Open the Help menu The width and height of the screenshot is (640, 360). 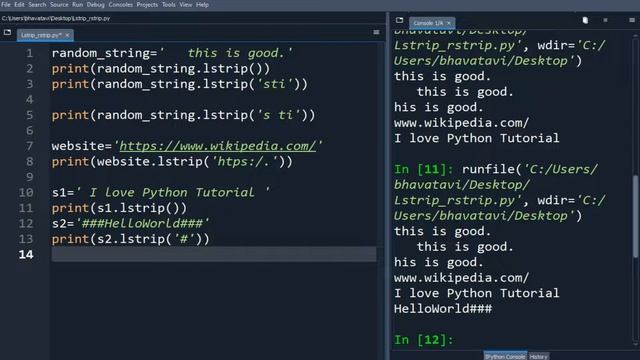point(202,5)
